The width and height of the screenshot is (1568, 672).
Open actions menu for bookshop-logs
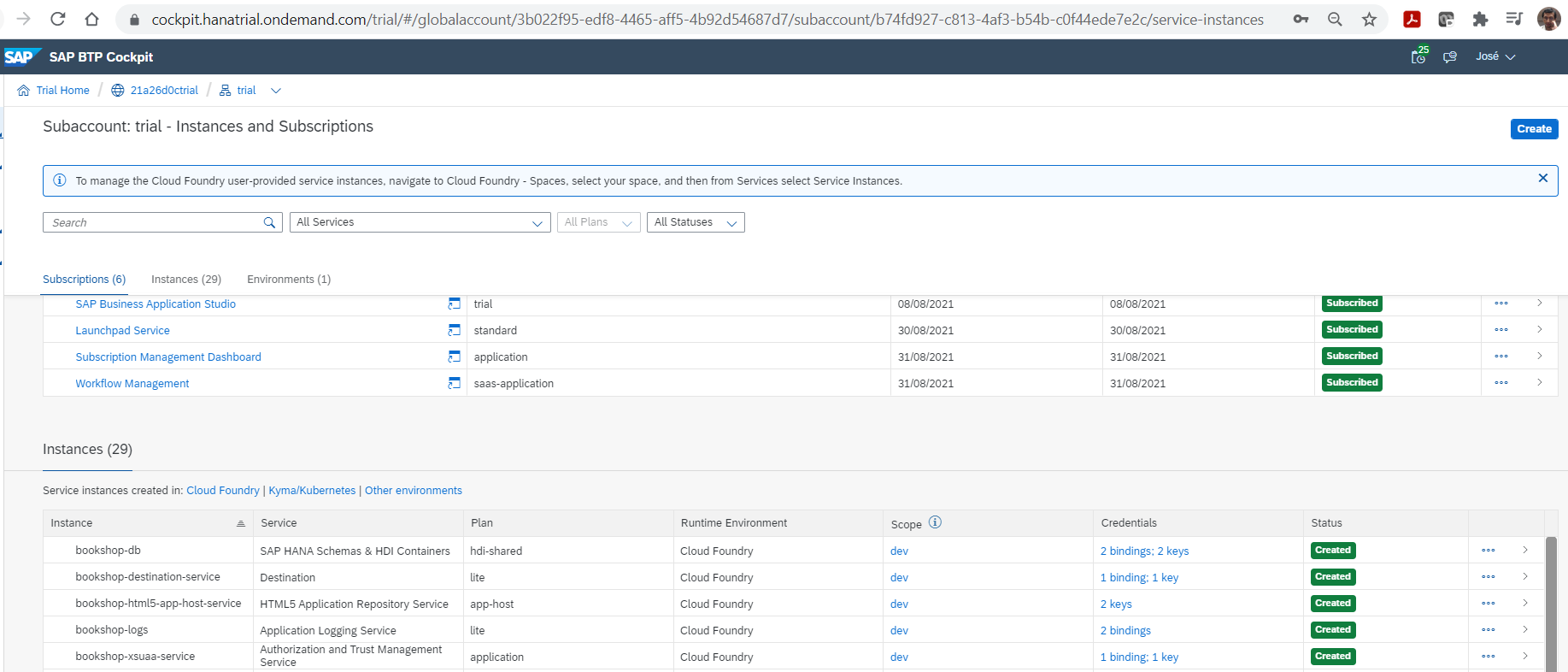coord(1489,630)
